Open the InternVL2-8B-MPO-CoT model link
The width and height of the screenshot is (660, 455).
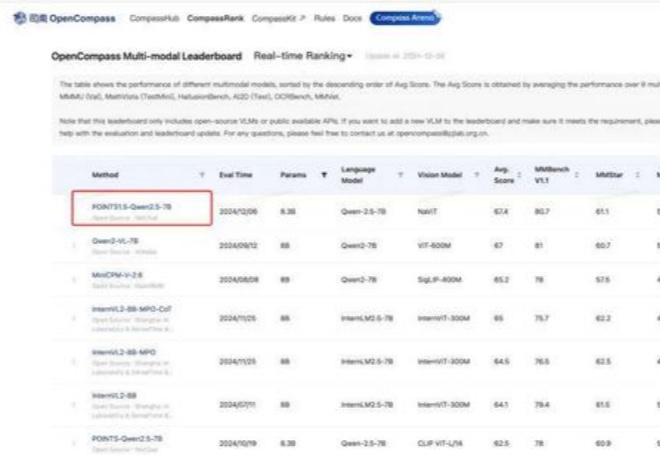[132, 309]
